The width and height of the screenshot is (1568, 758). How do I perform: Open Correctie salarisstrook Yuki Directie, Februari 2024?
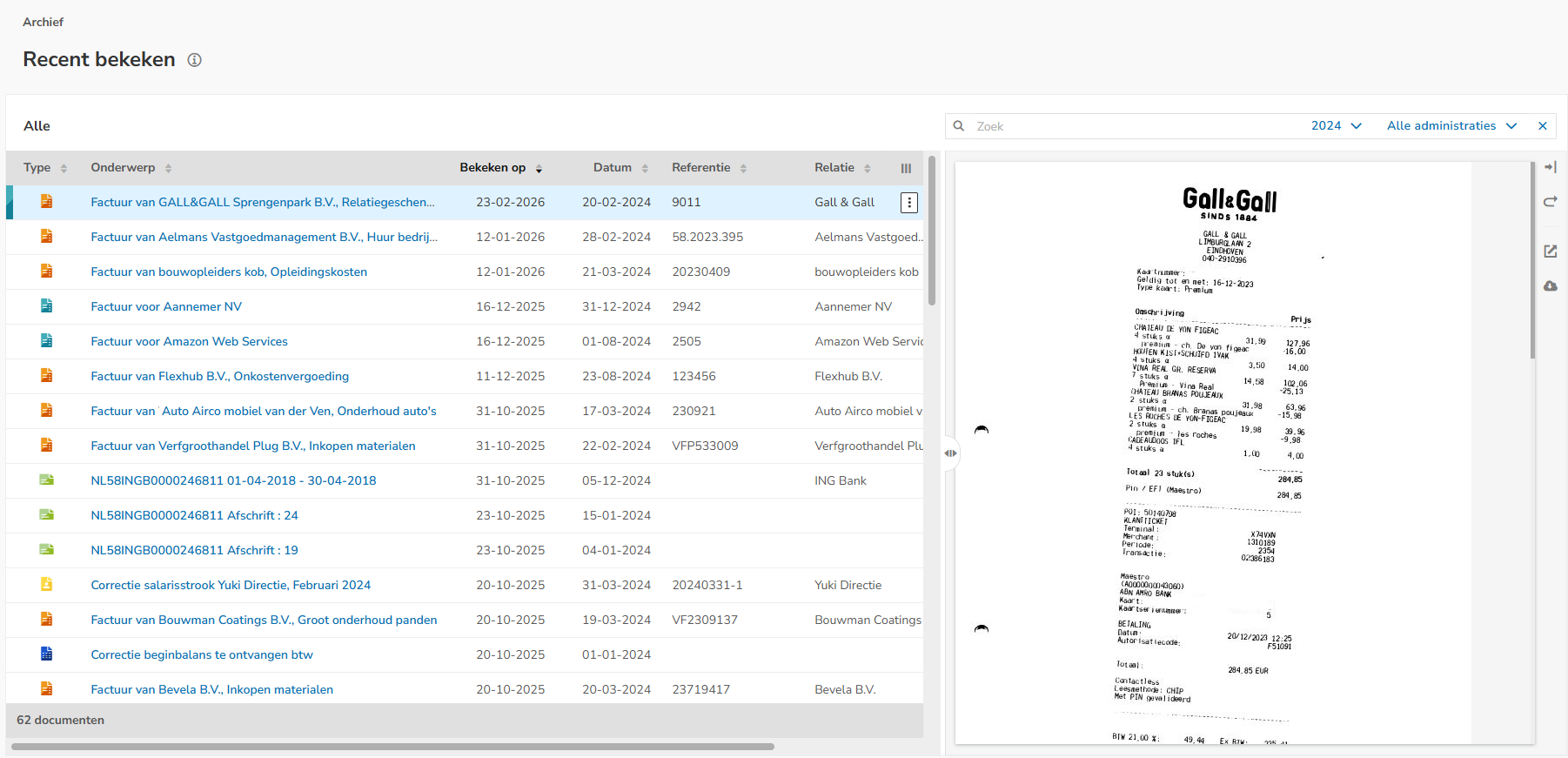(231, 586)
